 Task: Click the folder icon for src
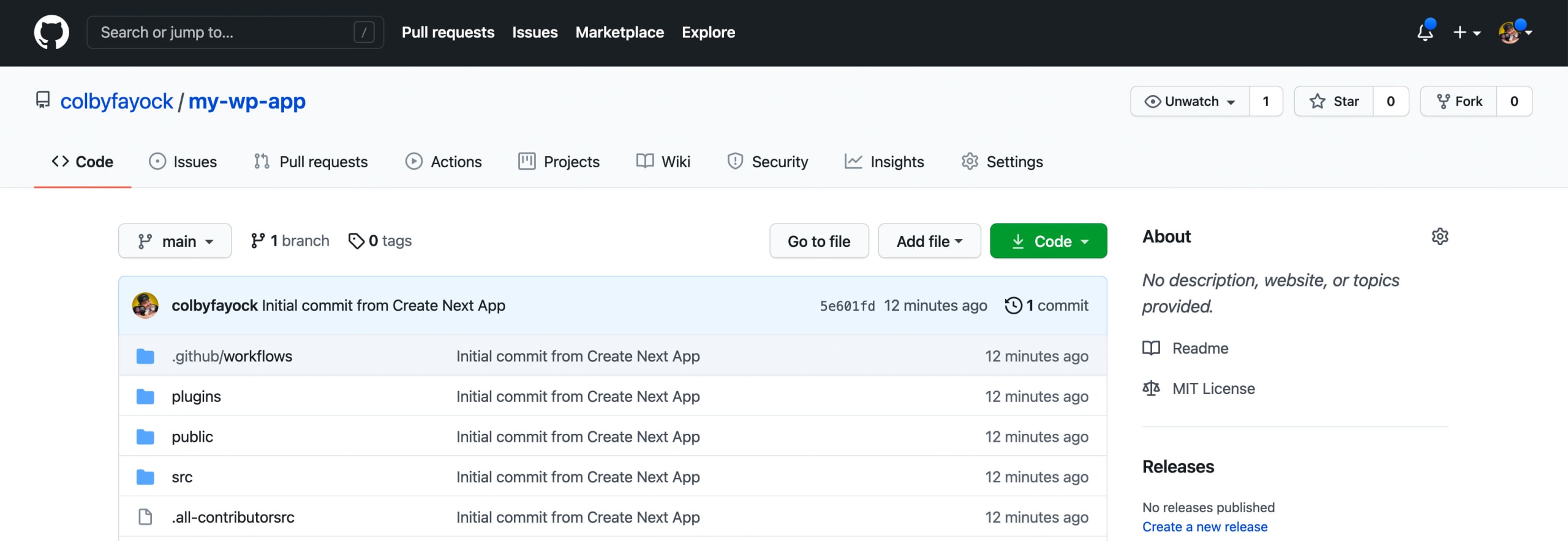[x=145, y=477]
